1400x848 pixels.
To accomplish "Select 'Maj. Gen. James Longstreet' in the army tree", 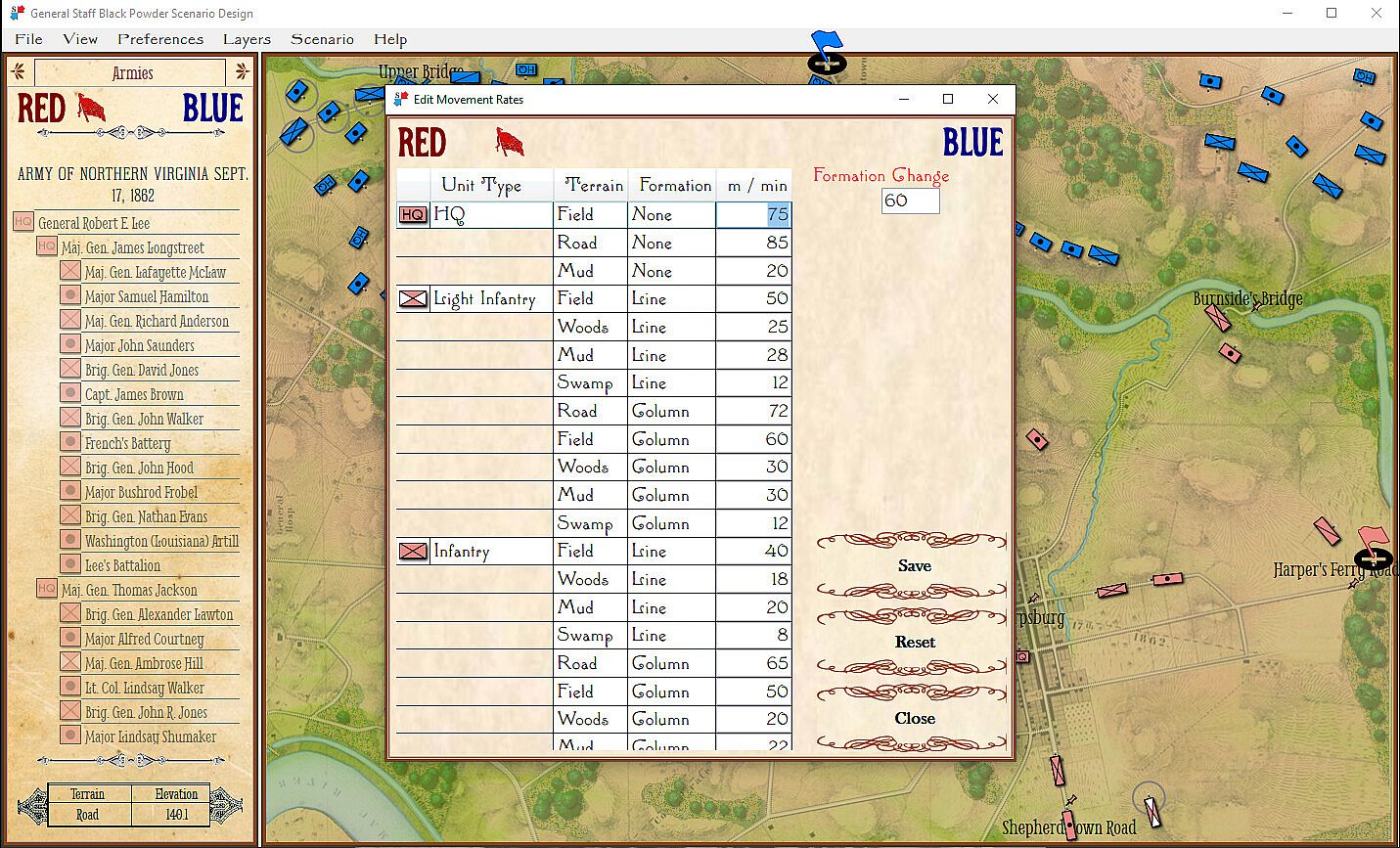I will [x=133, y=247].
